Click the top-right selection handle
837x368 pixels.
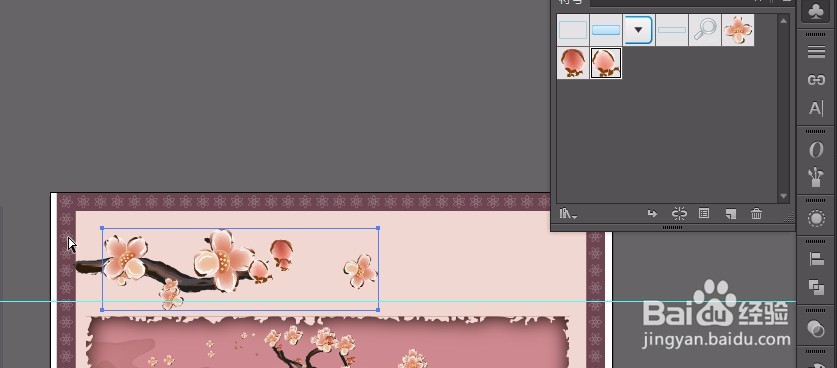pos(378,228)
